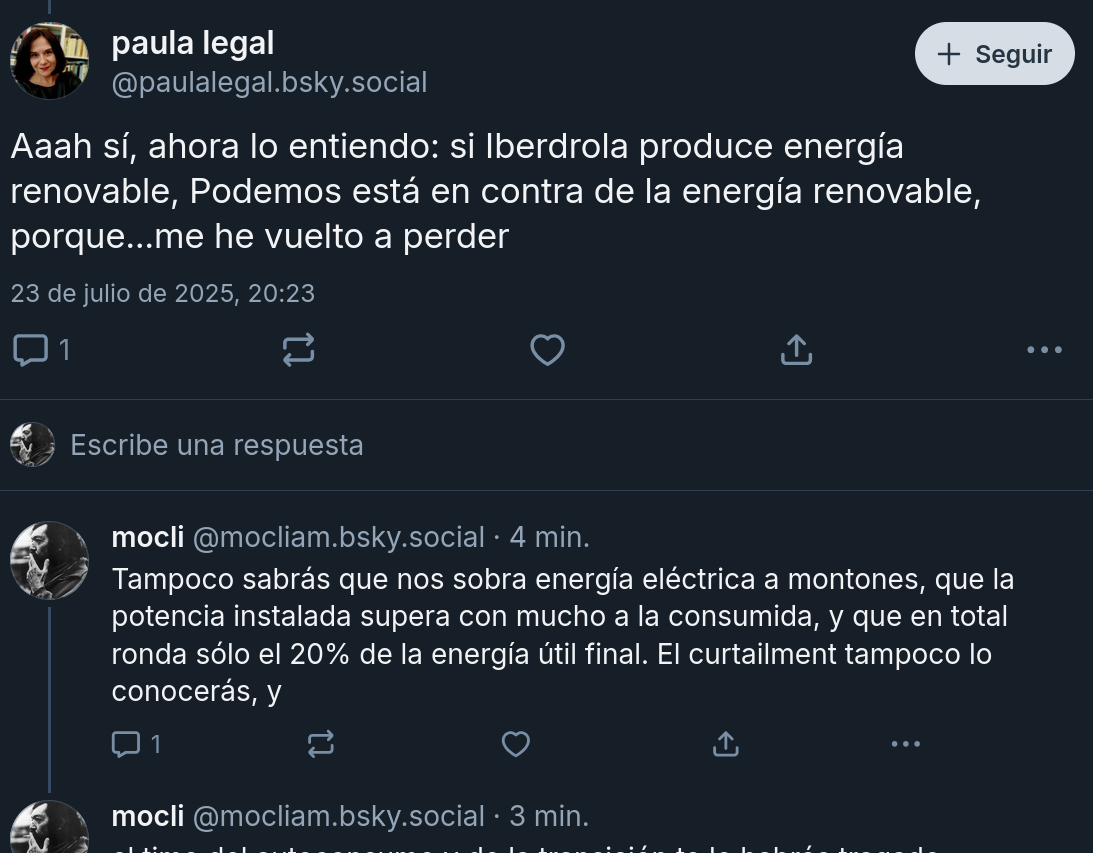Click the post timestamp 23 de julio de 2025

[x=163, y=293]
